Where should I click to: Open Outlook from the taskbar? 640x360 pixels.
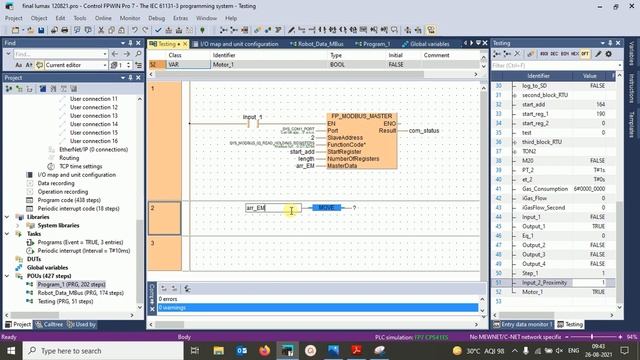coord(241,351)
